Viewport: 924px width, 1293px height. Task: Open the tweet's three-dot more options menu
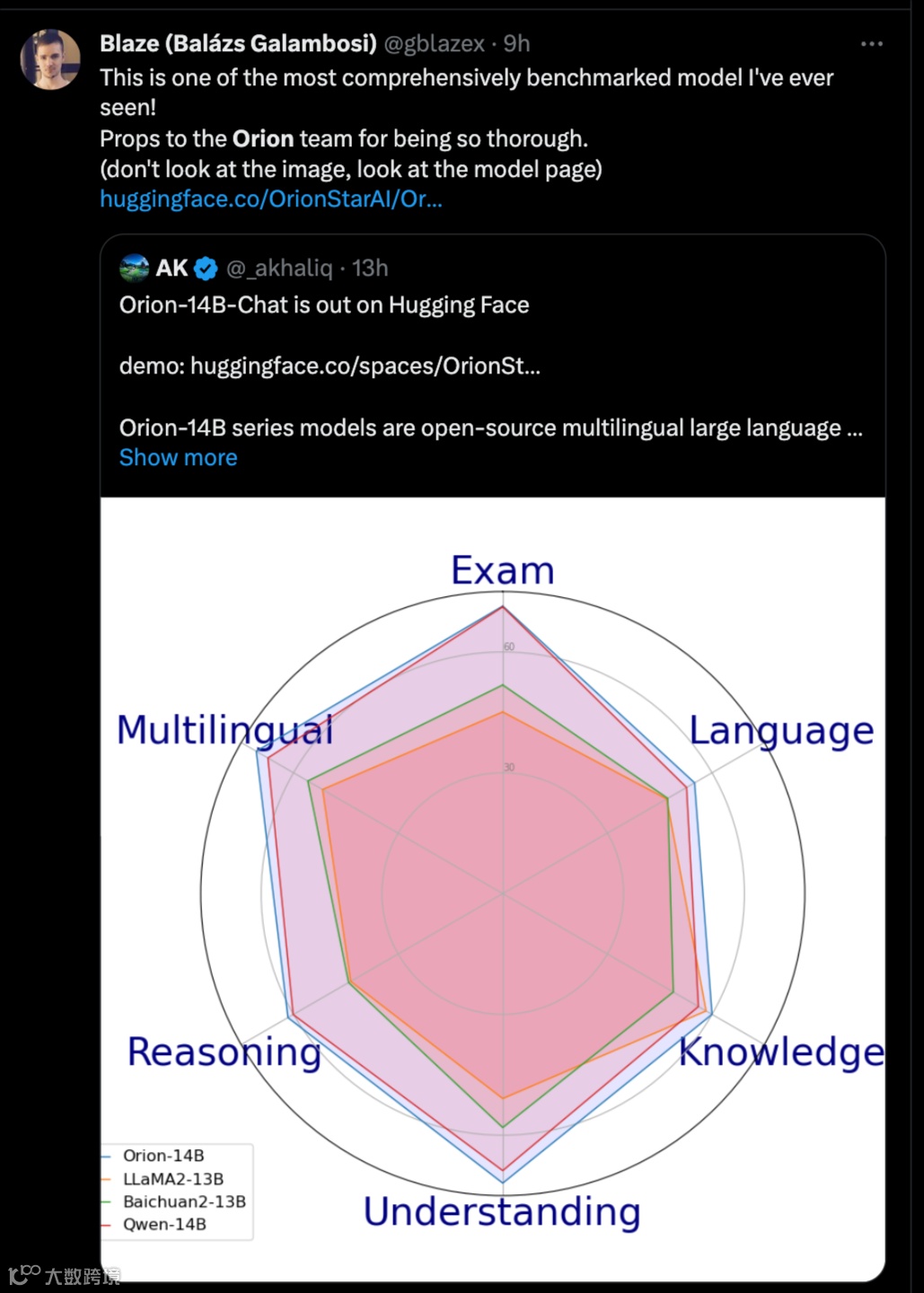click(871, 44)
